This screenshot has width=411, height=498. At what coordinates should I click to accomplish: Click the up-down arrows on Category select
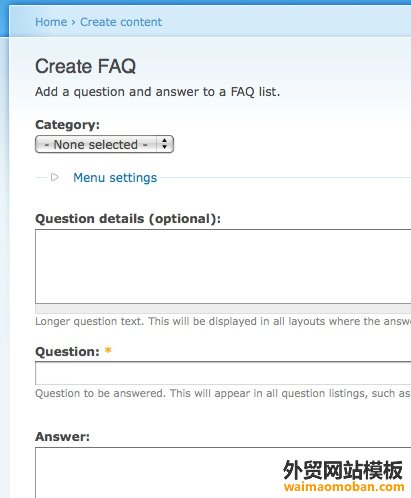(x=164, y=144)
